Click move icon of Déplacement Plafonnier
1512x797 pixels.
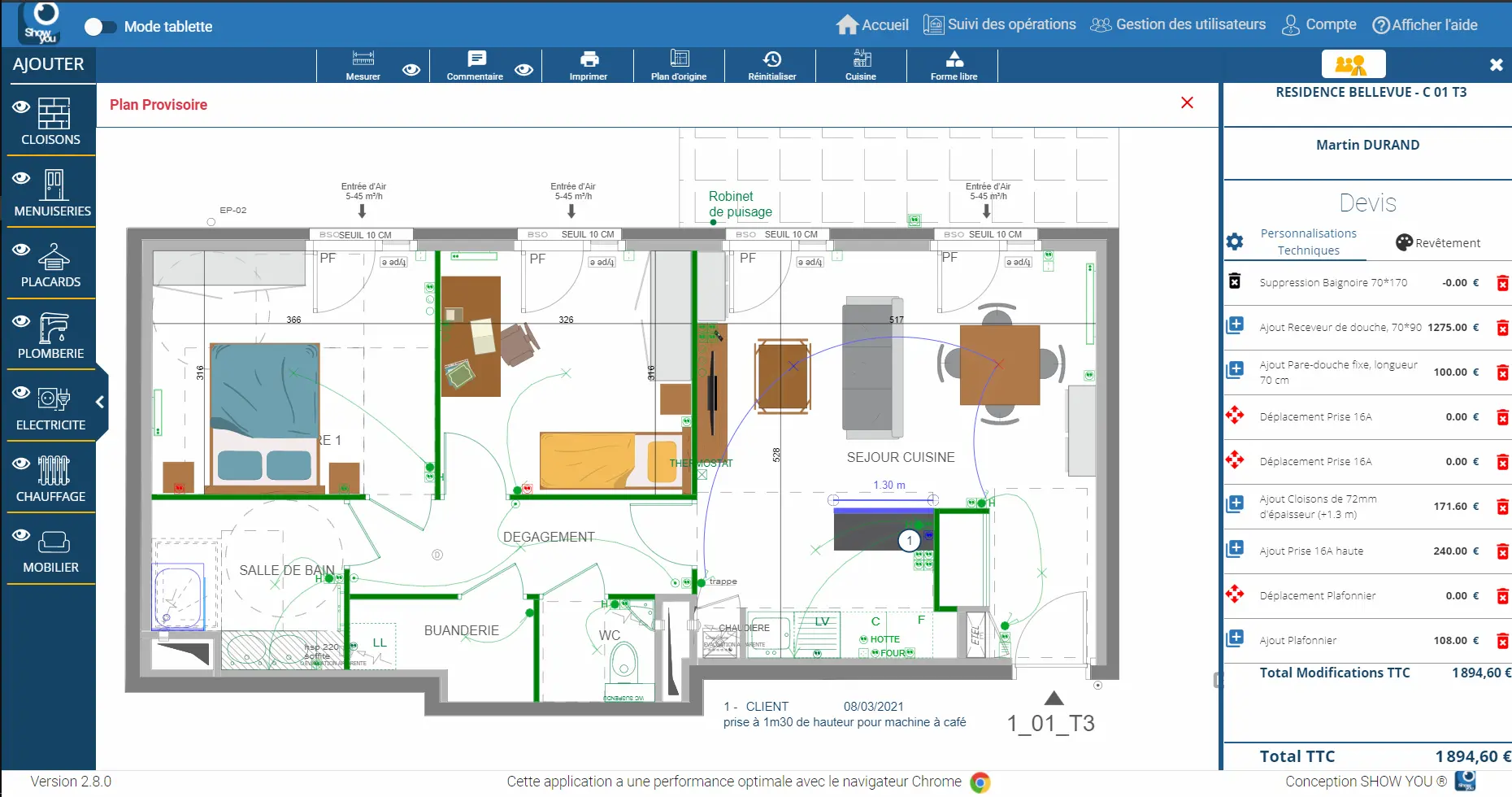point(1235,594)
